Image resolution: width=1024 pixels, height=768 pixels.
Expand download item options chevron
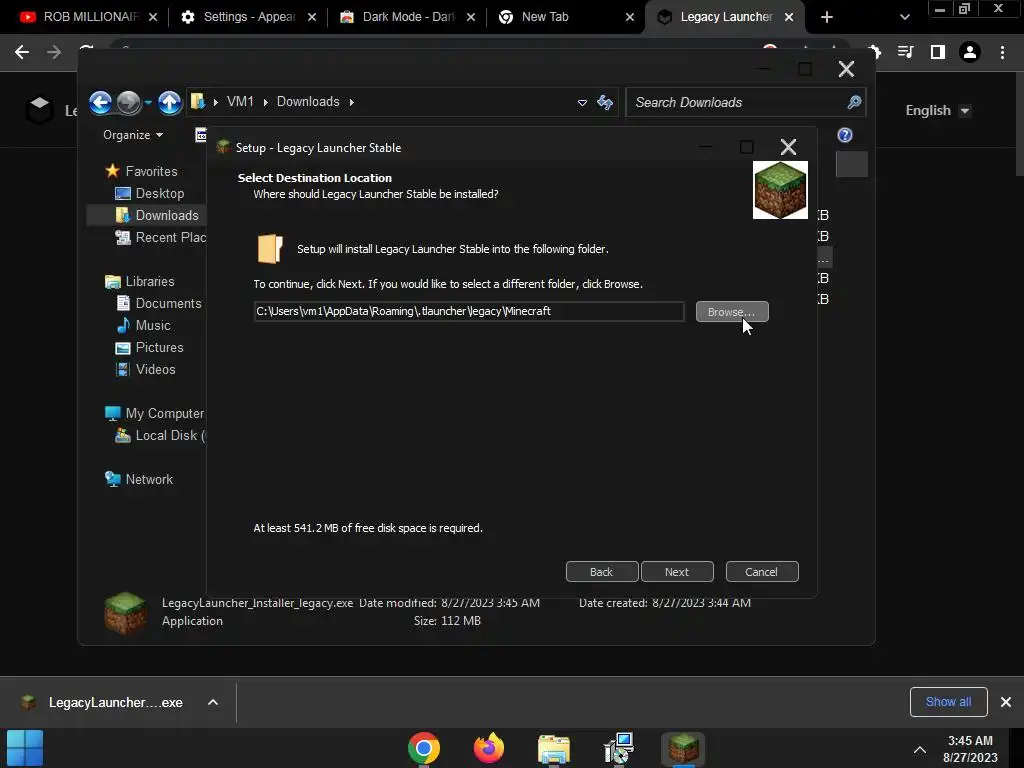pyautogui.click(x=213, y=703)
